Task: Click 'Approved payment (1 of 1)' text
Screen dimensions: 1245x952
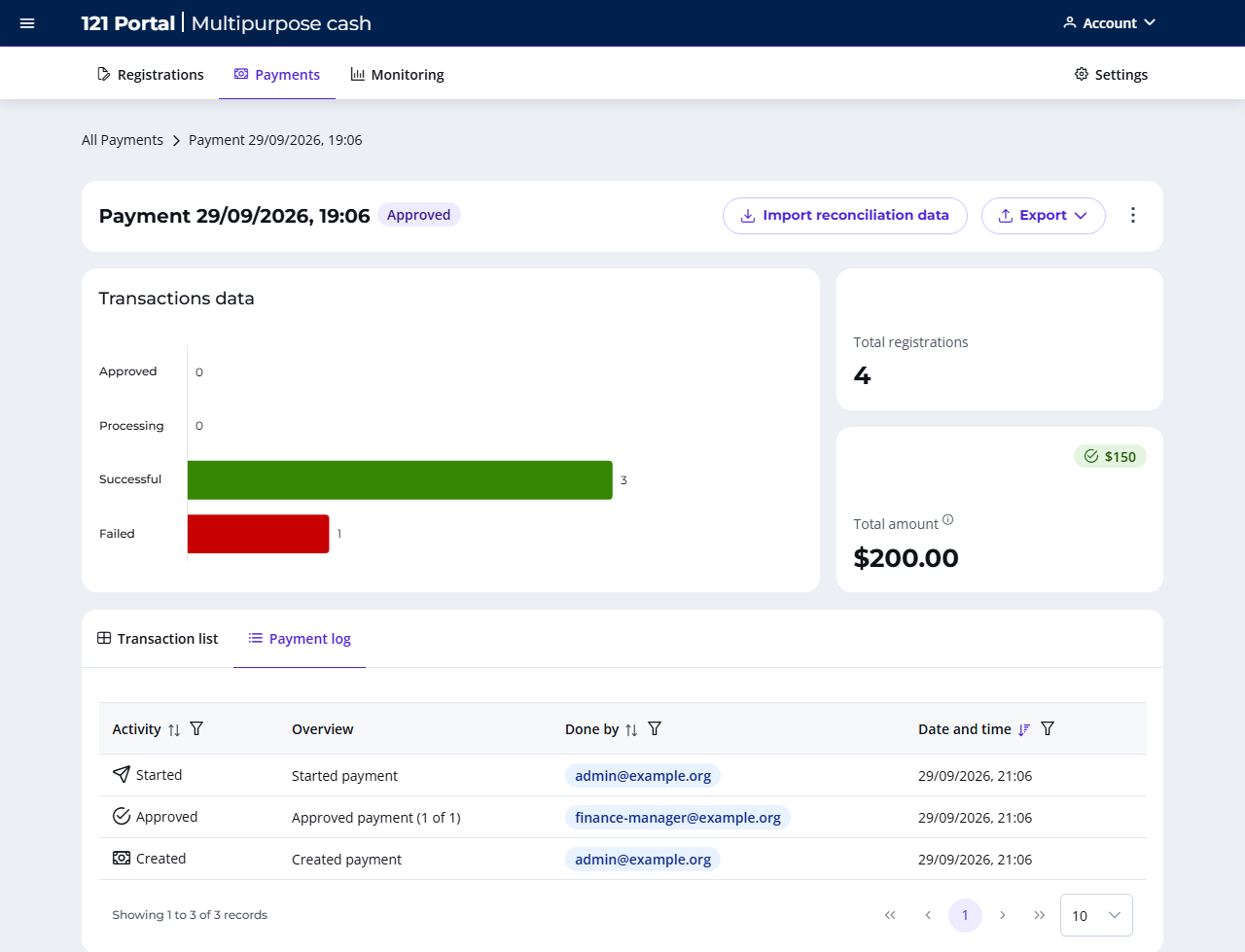Action: (376, 818)
